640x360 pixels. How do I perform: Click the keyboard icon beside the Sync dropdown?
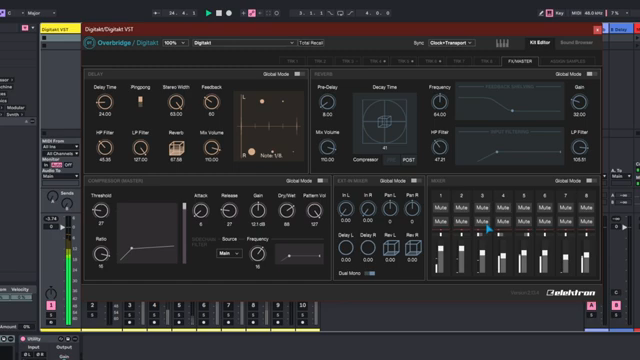pos(502,43)
